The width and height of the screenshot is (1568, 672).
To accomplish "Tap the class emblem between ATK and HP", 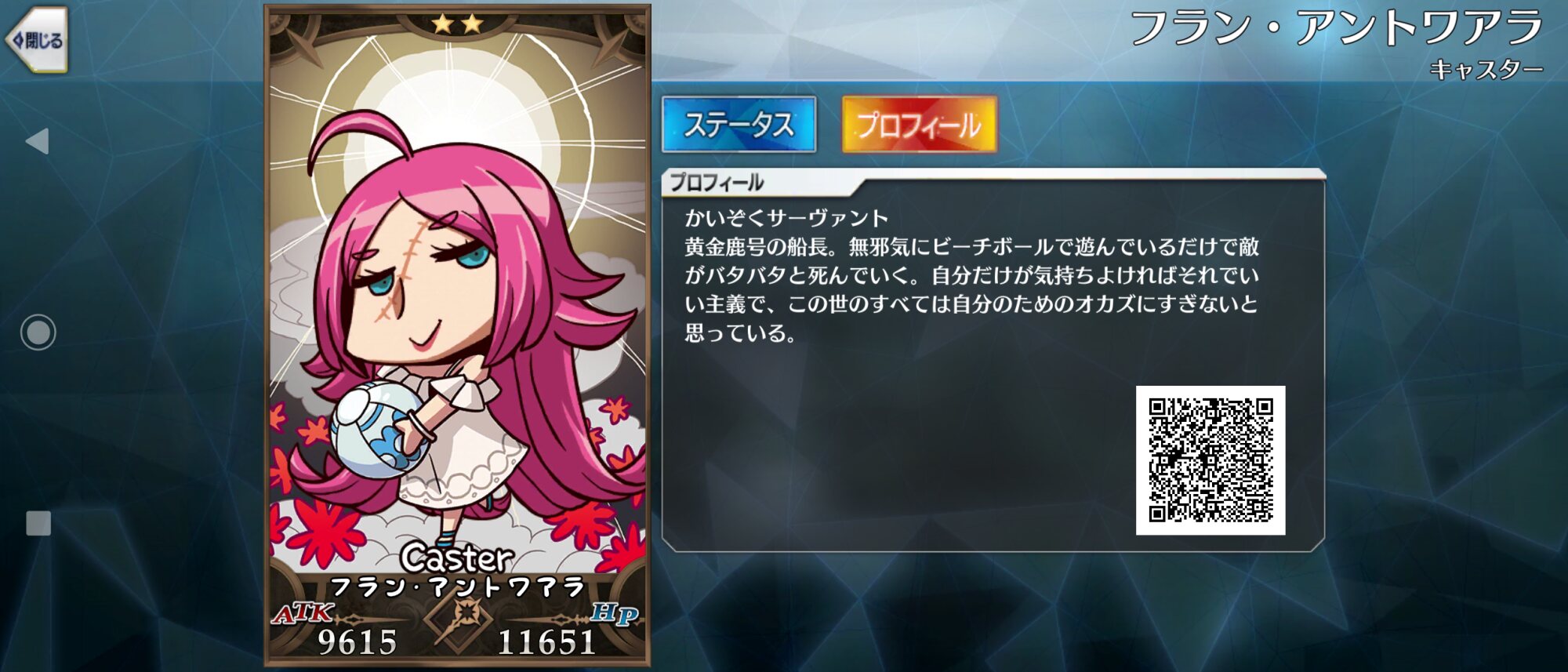I will (x=459, y=626).
